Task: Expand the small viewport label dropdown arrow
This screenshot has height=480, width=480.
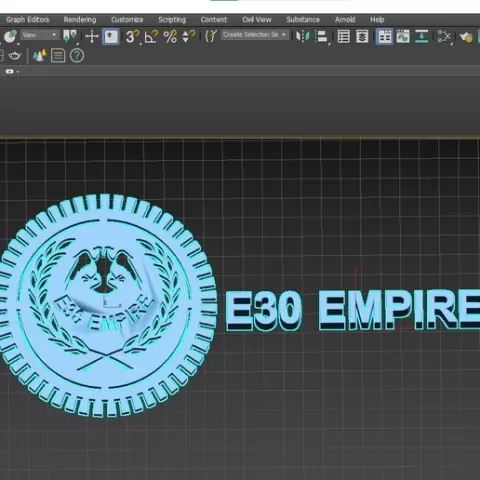Action: (x=18, y=72)
